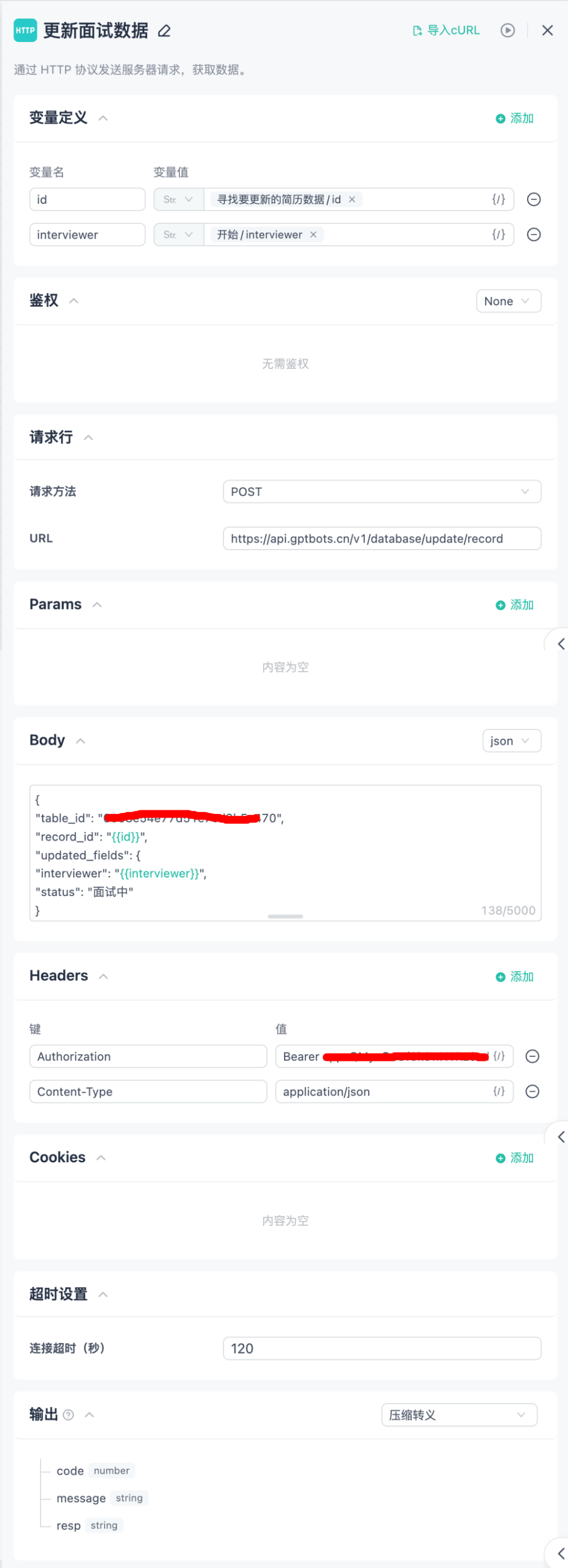Open the POST request method dropdown
The width and height of the screenshot is (568, 1568).
[x=381, y=491]
